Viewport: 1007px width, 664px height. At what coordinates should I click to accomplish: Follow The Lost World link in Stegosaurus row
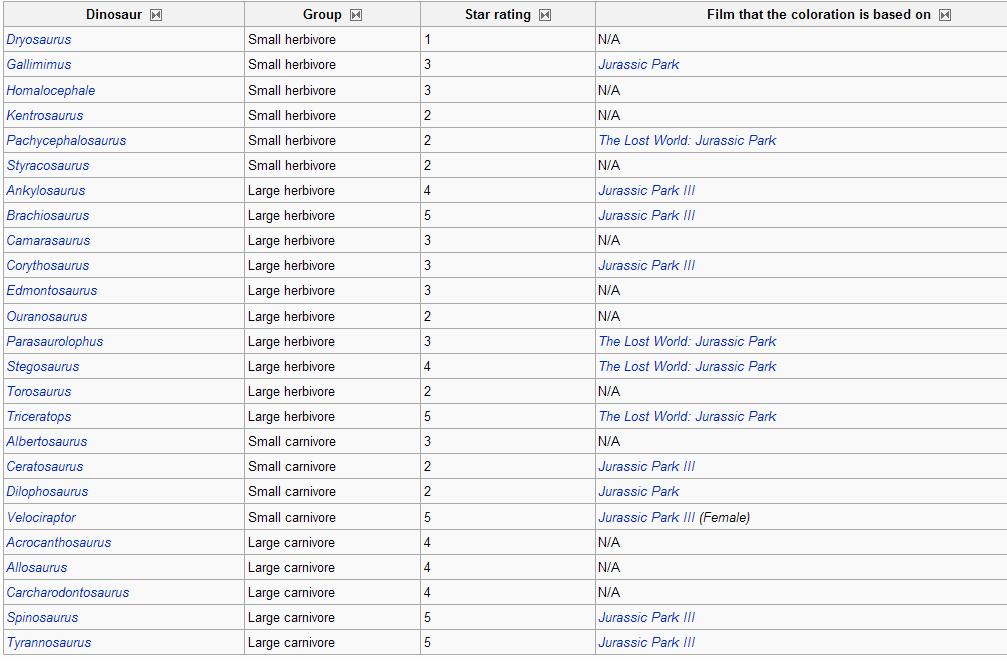point(687,367)
